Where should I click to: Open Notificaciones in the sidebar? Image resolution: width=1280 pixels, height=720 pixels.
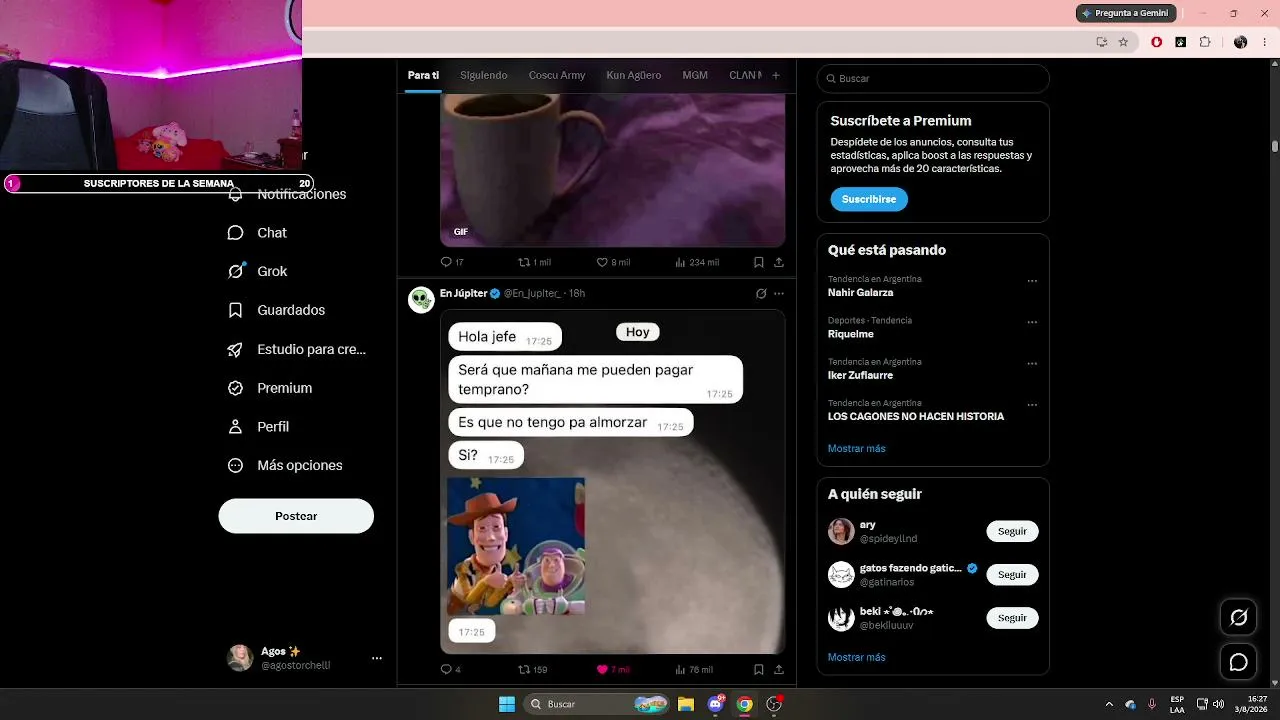tap(287, 194)
